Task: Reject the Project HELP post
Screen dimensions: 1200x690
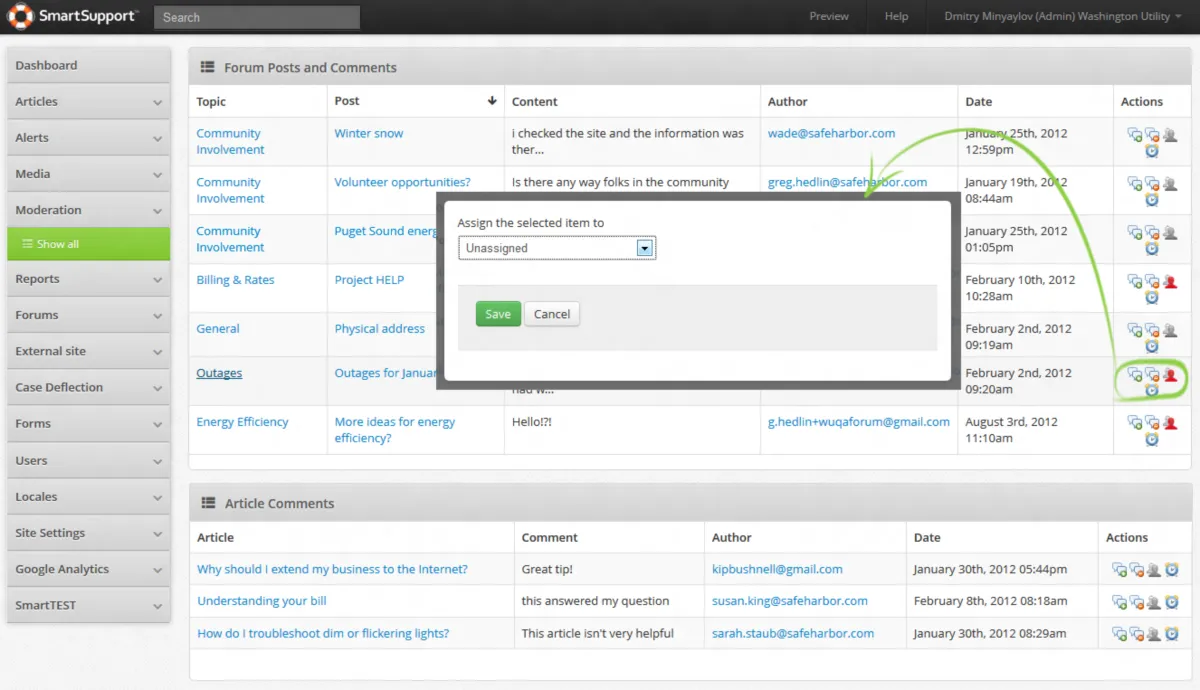Action: [1152, 282]
